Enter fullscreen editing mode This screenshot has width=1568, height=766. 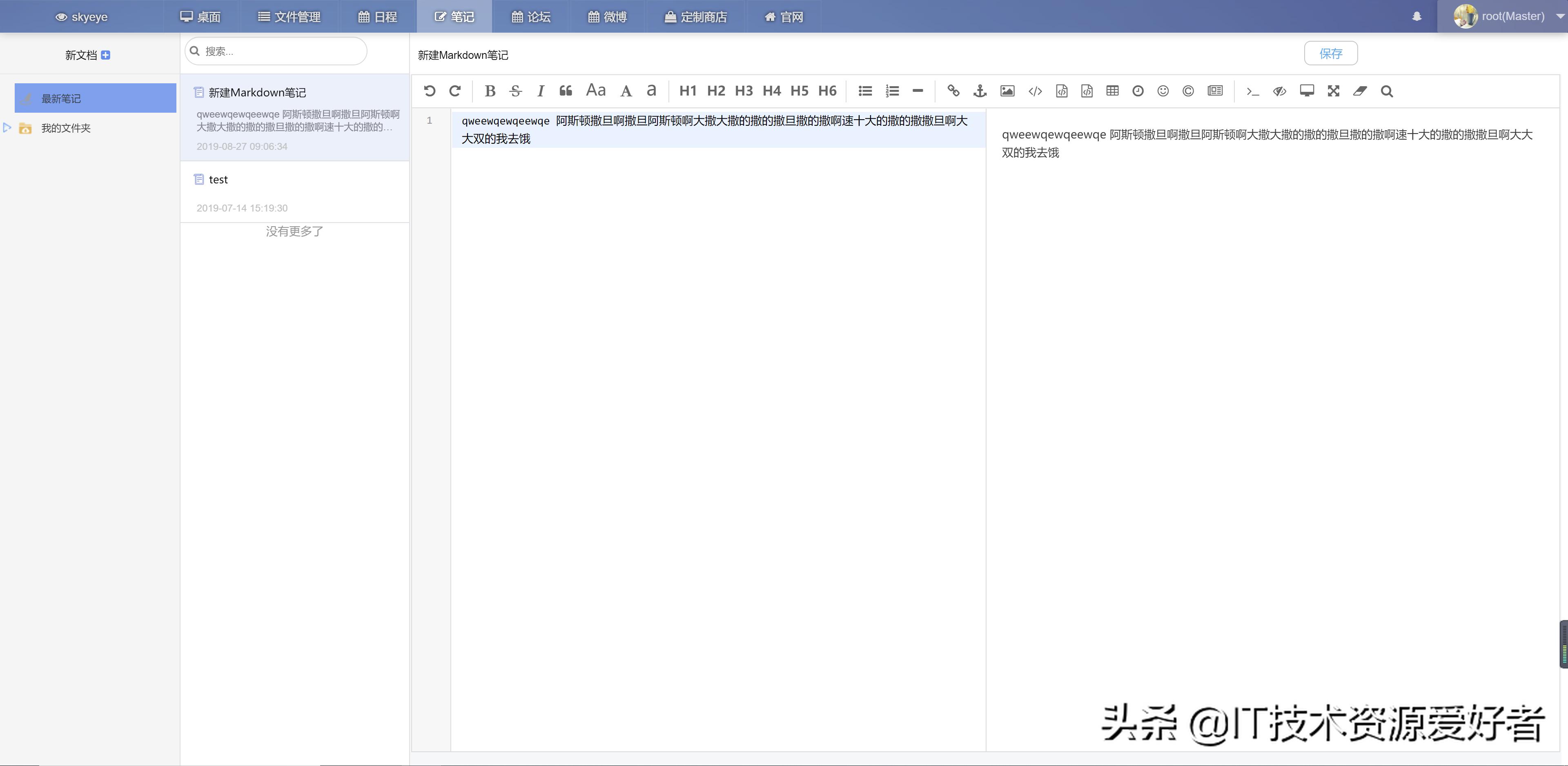pos(1333,91)
